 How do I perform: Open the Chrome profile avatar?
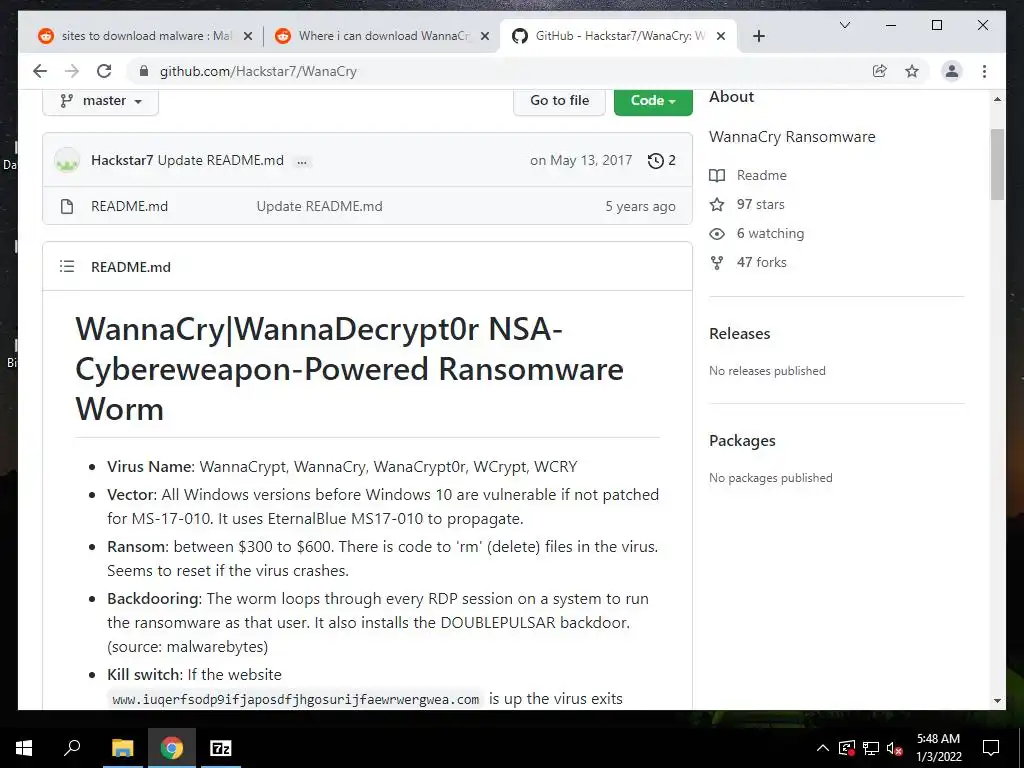(x=952, y=71)
